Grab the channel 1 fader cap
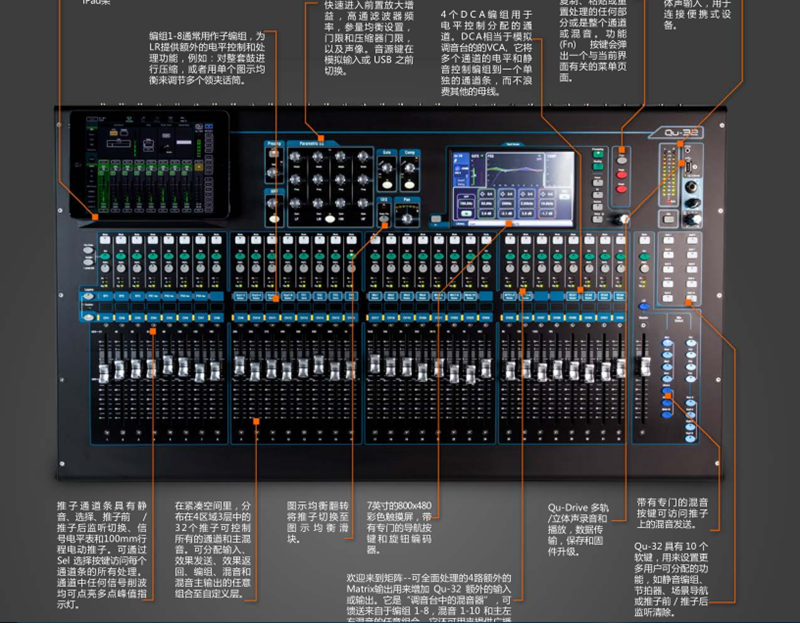The image size is (800, 623). 104,373
